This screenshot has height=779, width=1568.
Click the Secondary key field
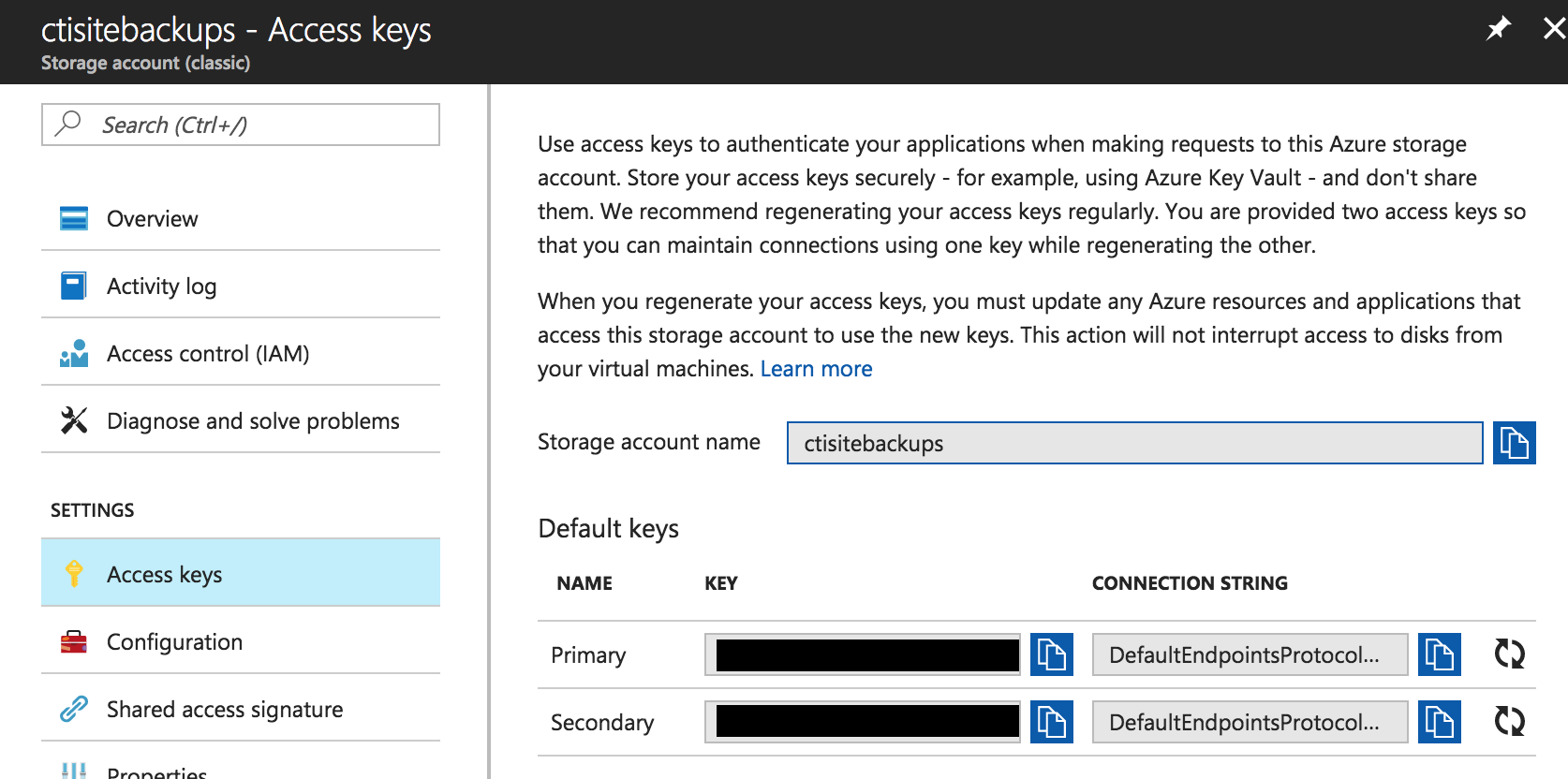tap(863, 722)
